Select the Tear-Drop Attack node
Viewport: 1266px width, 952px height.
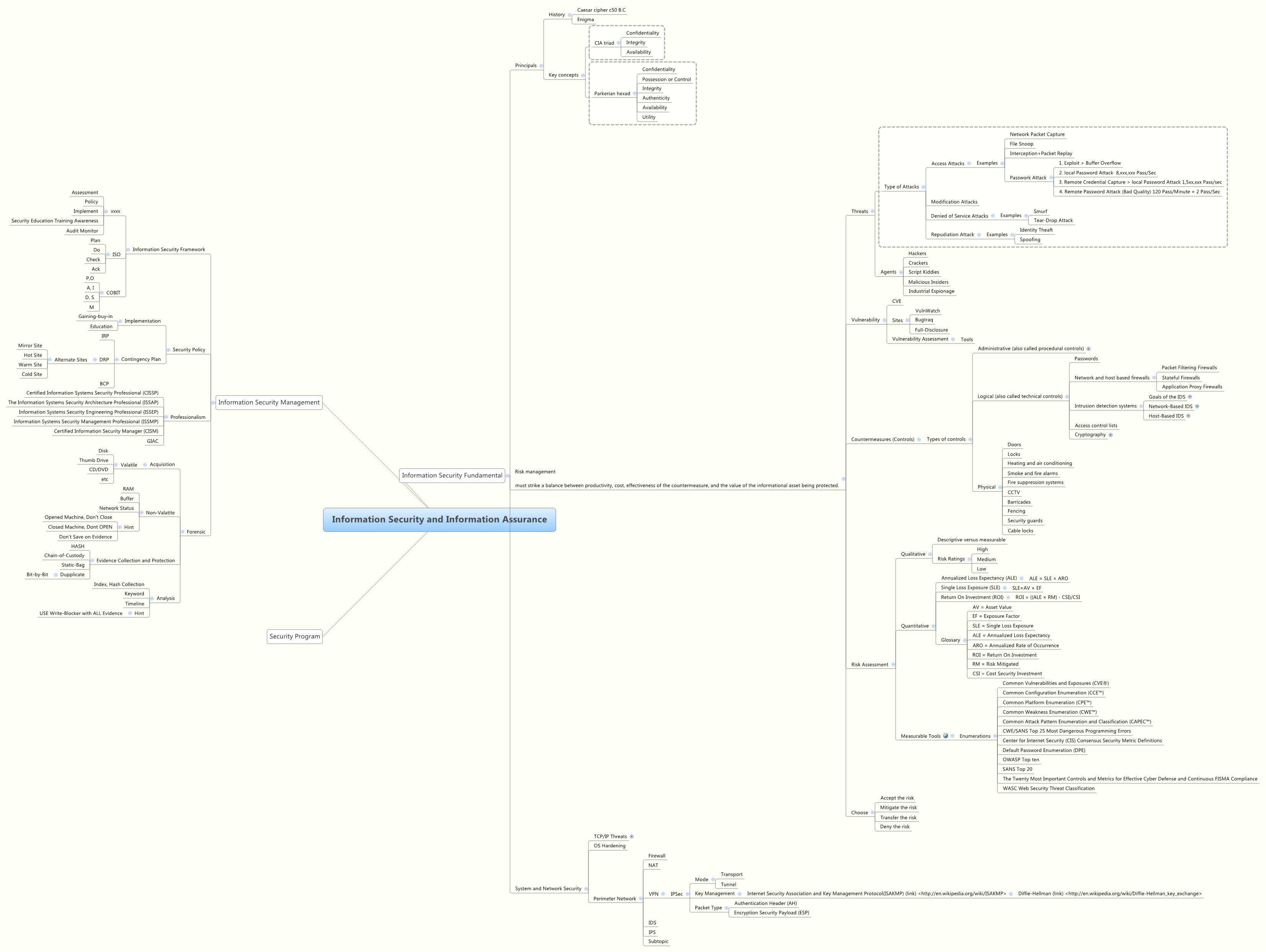point(1053,220)
